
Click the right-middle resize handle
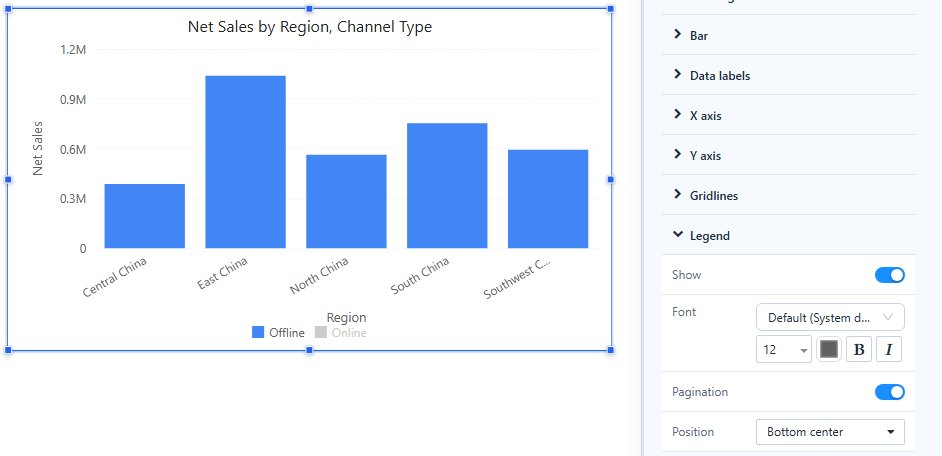(611, 179)
